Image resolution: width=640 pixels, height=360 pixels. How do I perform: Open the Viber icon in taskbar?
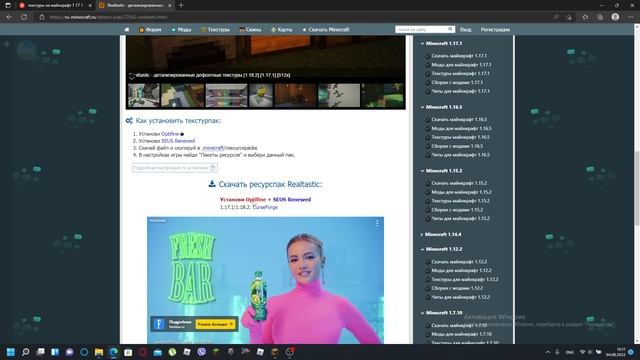[x=202, y=352]
